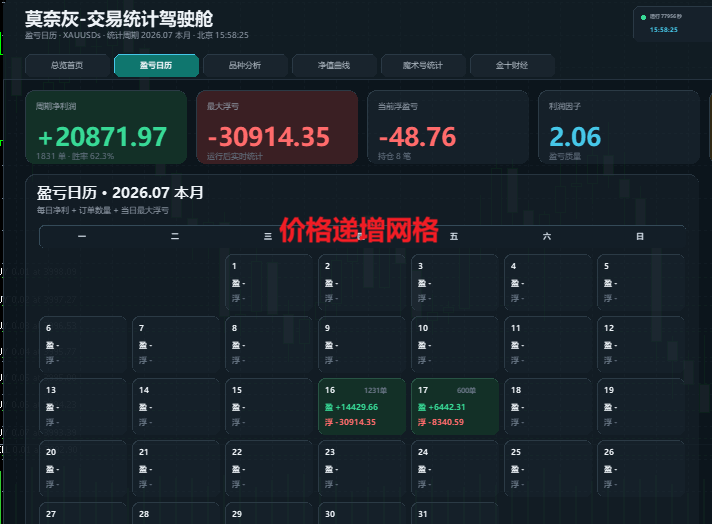Click the 周期净利润 +20871.97 card

106,127
